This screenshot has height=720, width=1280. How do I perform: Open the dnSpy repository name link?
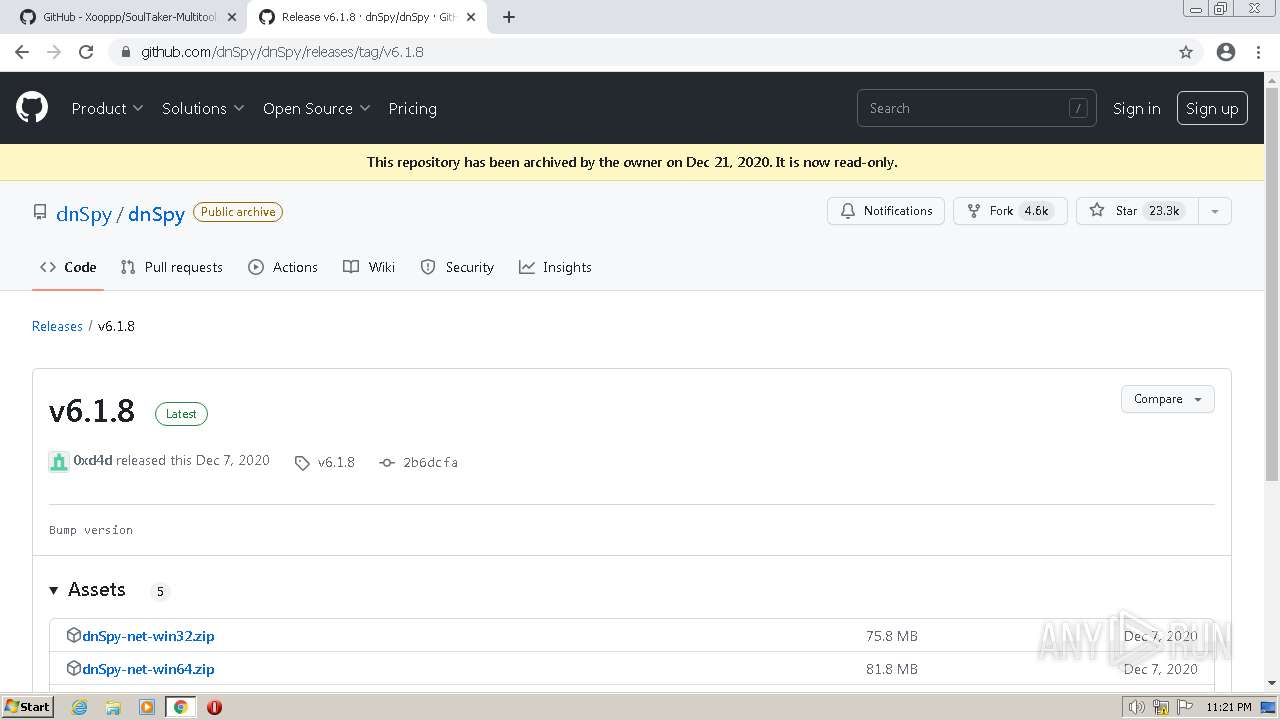156,213
